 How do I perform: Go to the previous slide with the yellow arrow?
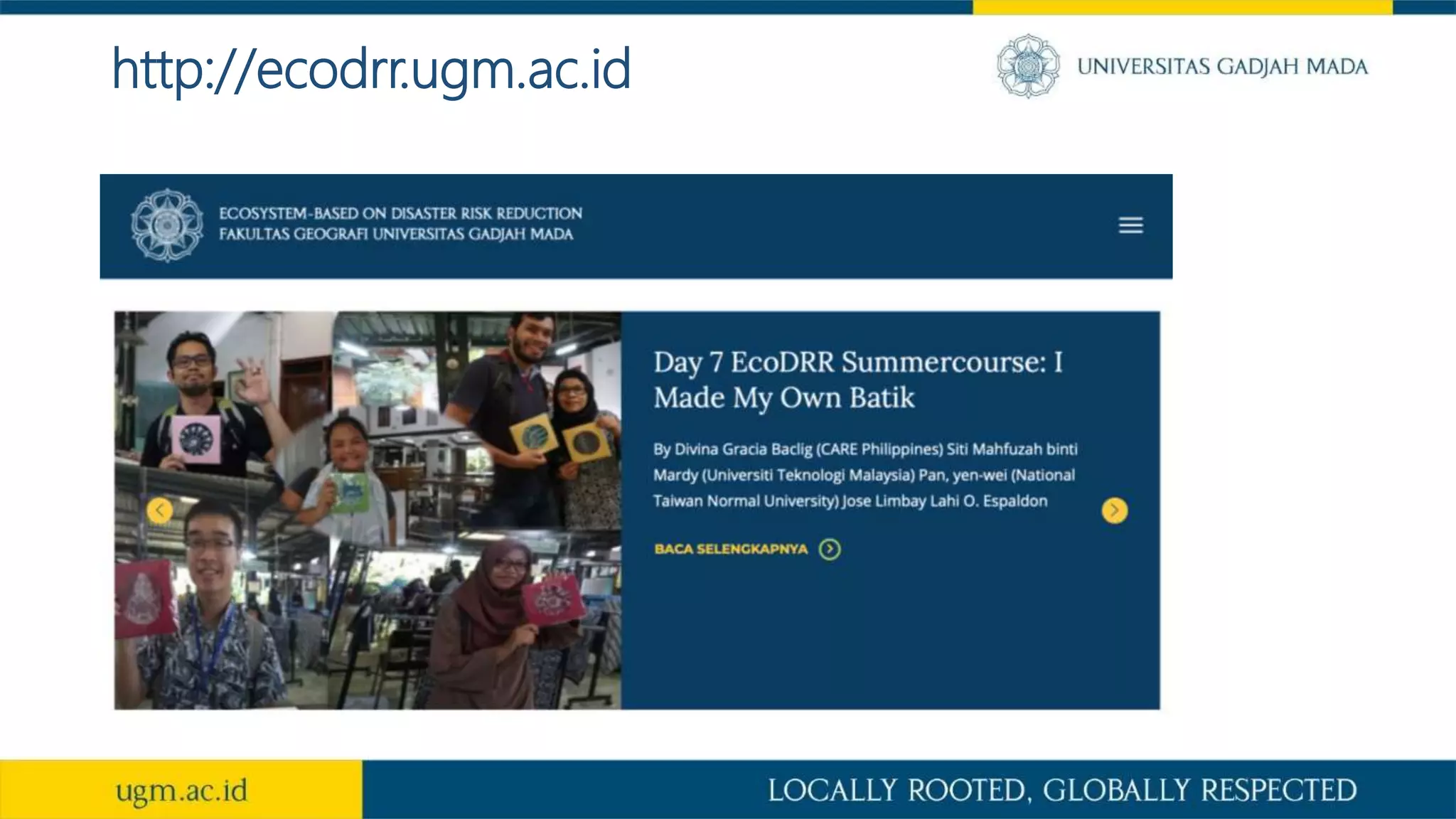pyautogui.click(x=160, y=510)
